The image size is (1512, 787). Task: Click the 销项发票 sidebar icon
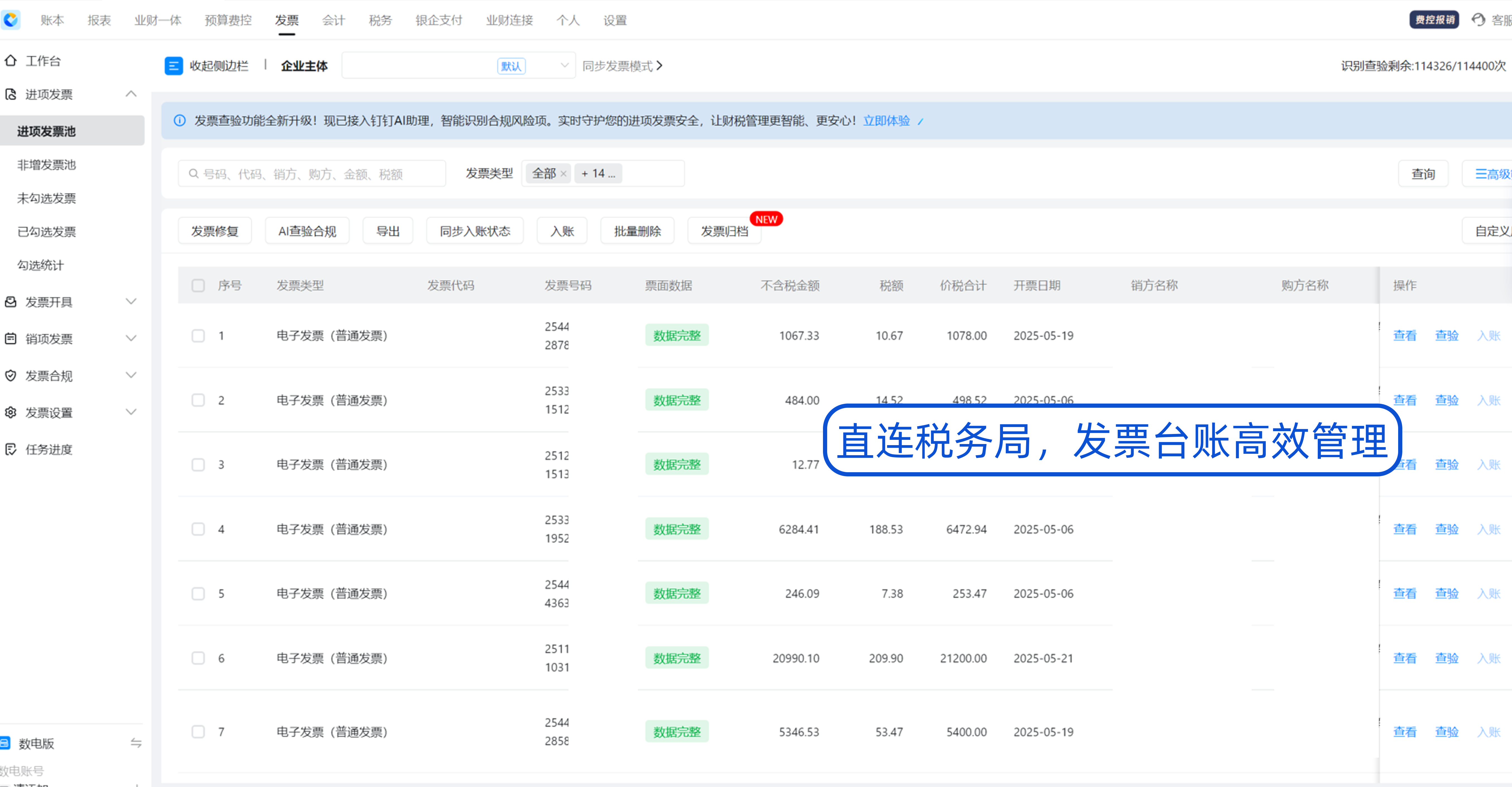point(10,339)
